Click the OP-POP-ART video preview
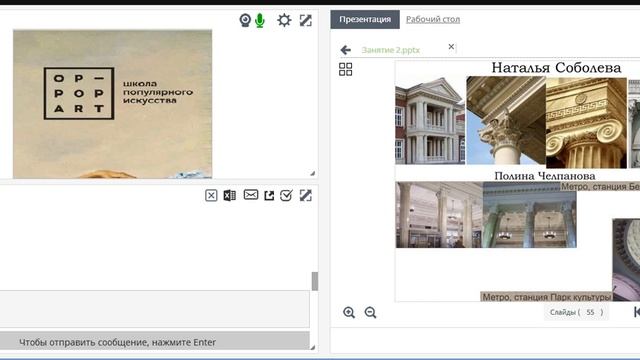Screen dimensions: 640x360 112,104
